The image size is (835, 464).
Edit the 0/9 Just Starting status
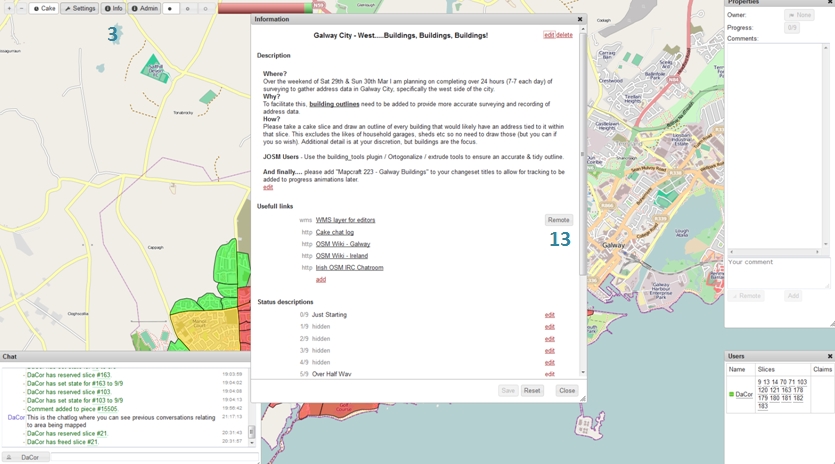click(x=550, y=315)
